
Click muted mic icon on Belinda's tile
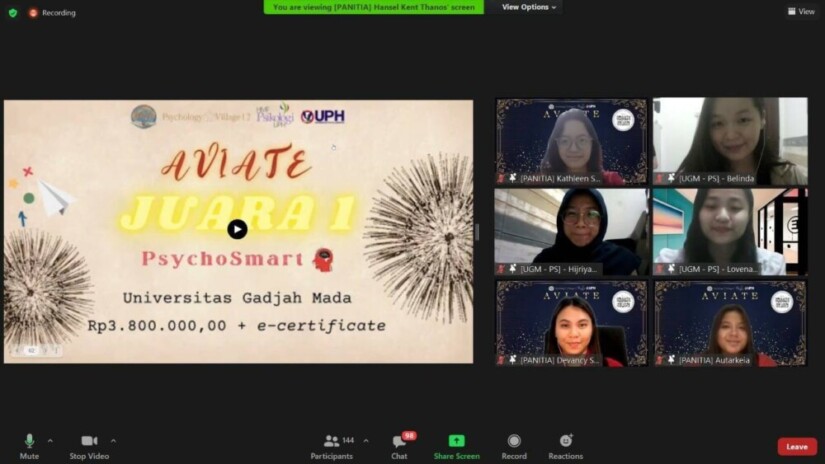pos(660,178)
